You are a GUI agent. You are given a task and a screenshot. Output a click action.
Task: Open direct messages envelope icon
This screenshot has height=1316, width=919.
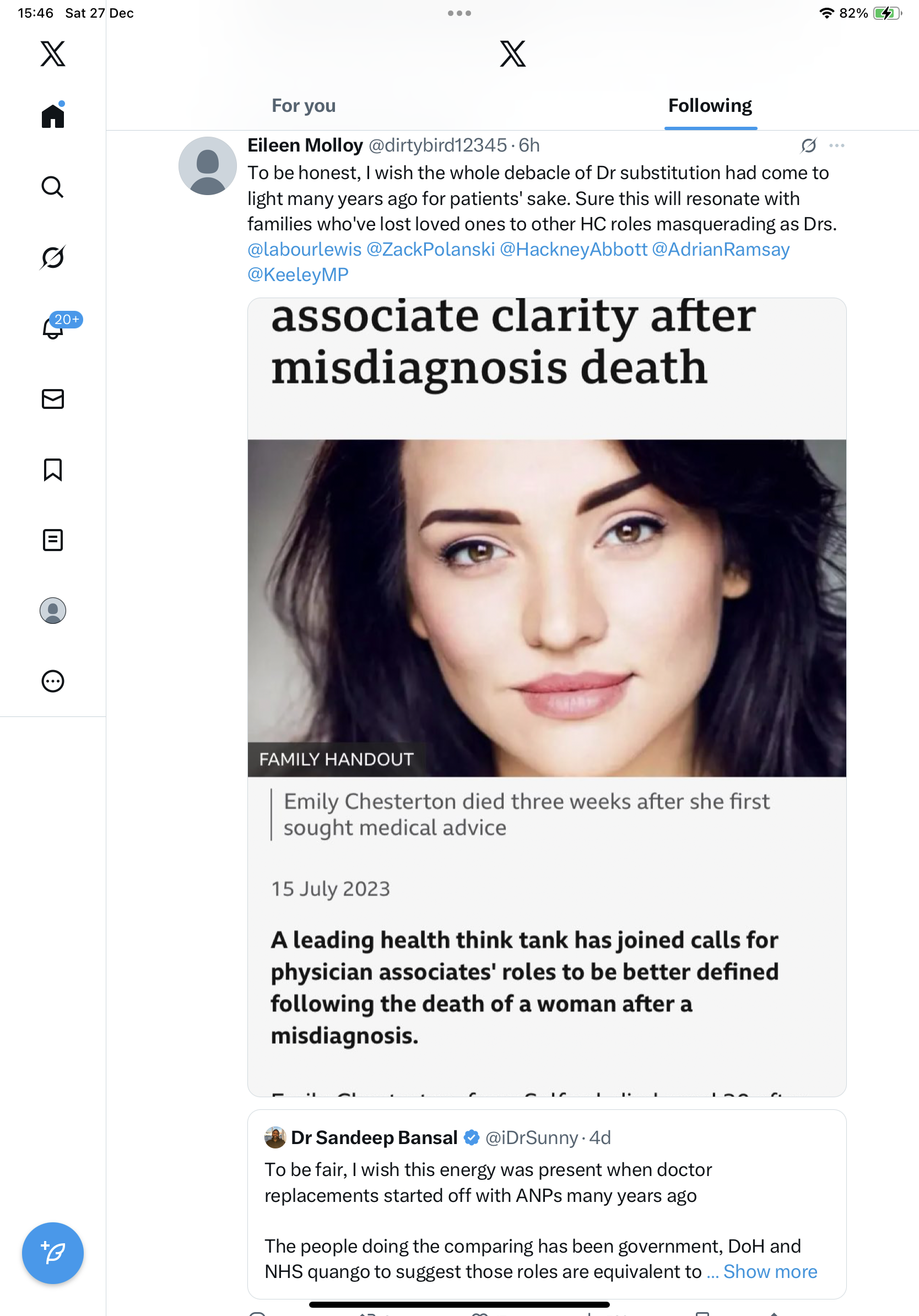[x=53, y=399]
